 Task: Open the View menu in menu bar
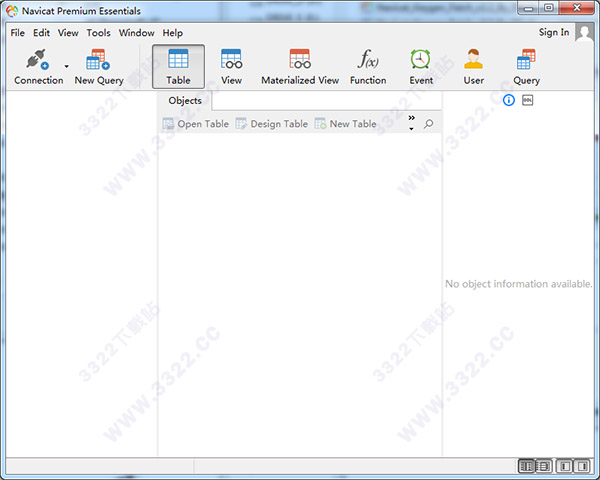[x=68, y=33]
